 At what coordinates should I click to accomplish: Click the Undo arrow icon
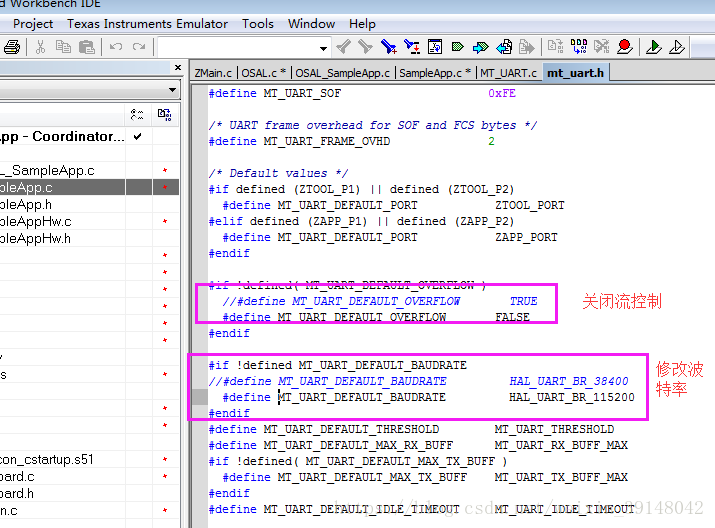116,47
